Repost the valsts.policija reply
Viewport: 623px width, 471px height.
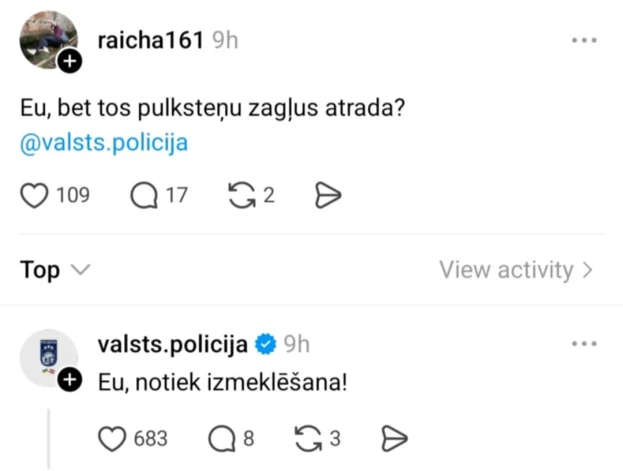tap(309, 438)
